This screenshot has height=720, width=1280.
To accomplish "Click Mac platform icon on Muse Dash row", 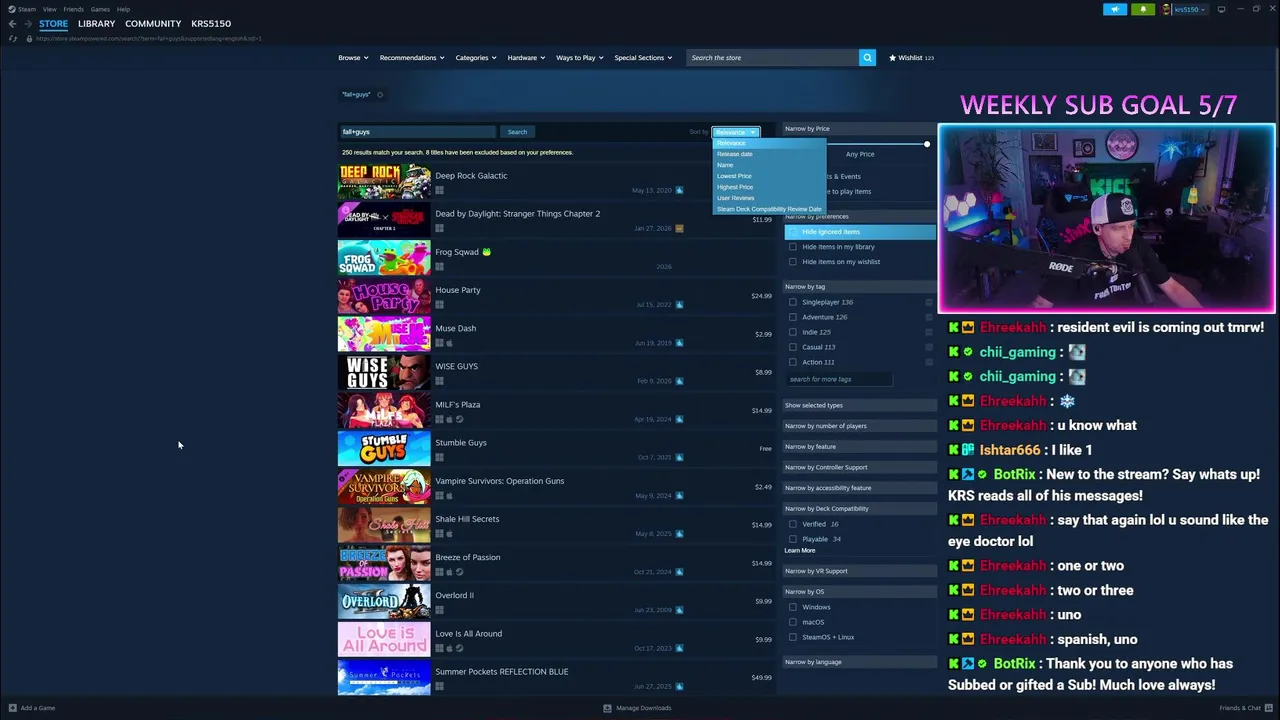I will 449,343.
